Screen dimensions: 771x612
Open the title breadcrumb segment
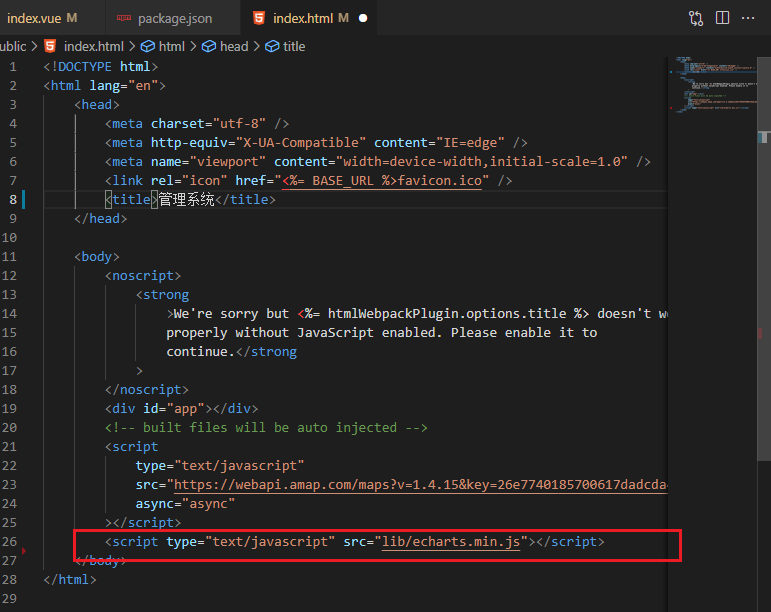pos(294,47)
